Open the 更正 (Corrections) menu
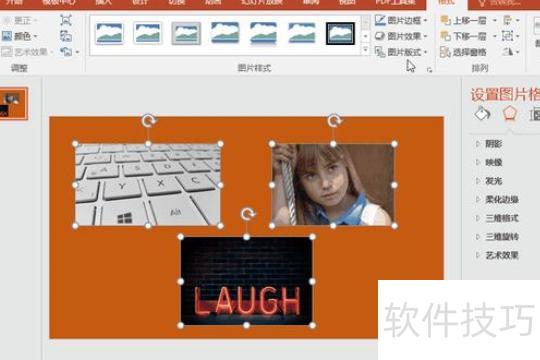The image size is (540, 360). click(x=20, y=20)
